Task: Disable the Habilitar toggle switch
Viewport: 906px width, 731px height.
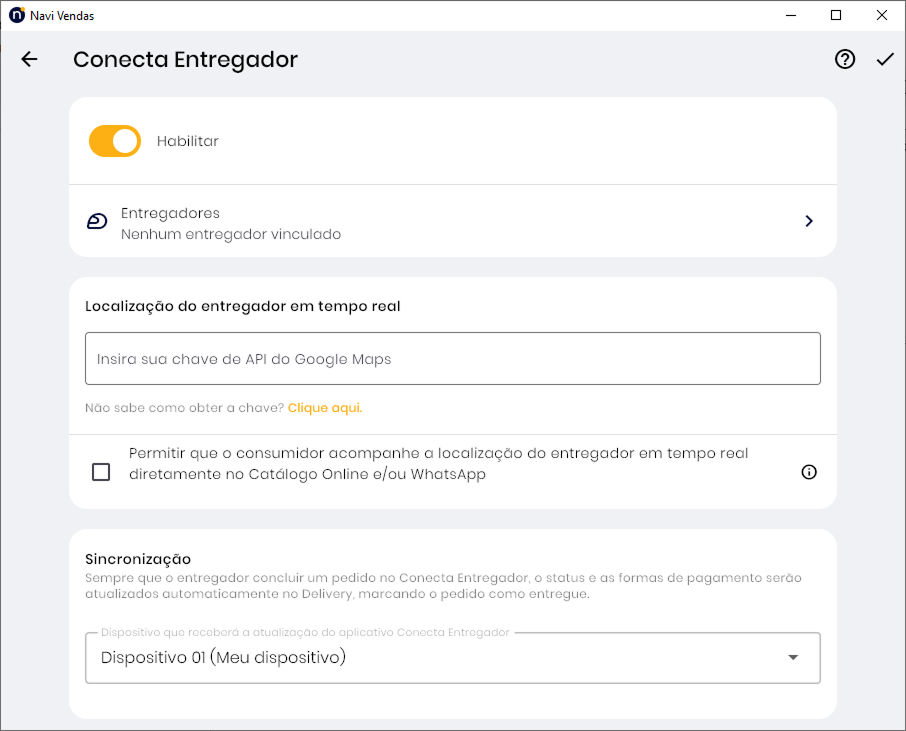Action: click(115, 141)
